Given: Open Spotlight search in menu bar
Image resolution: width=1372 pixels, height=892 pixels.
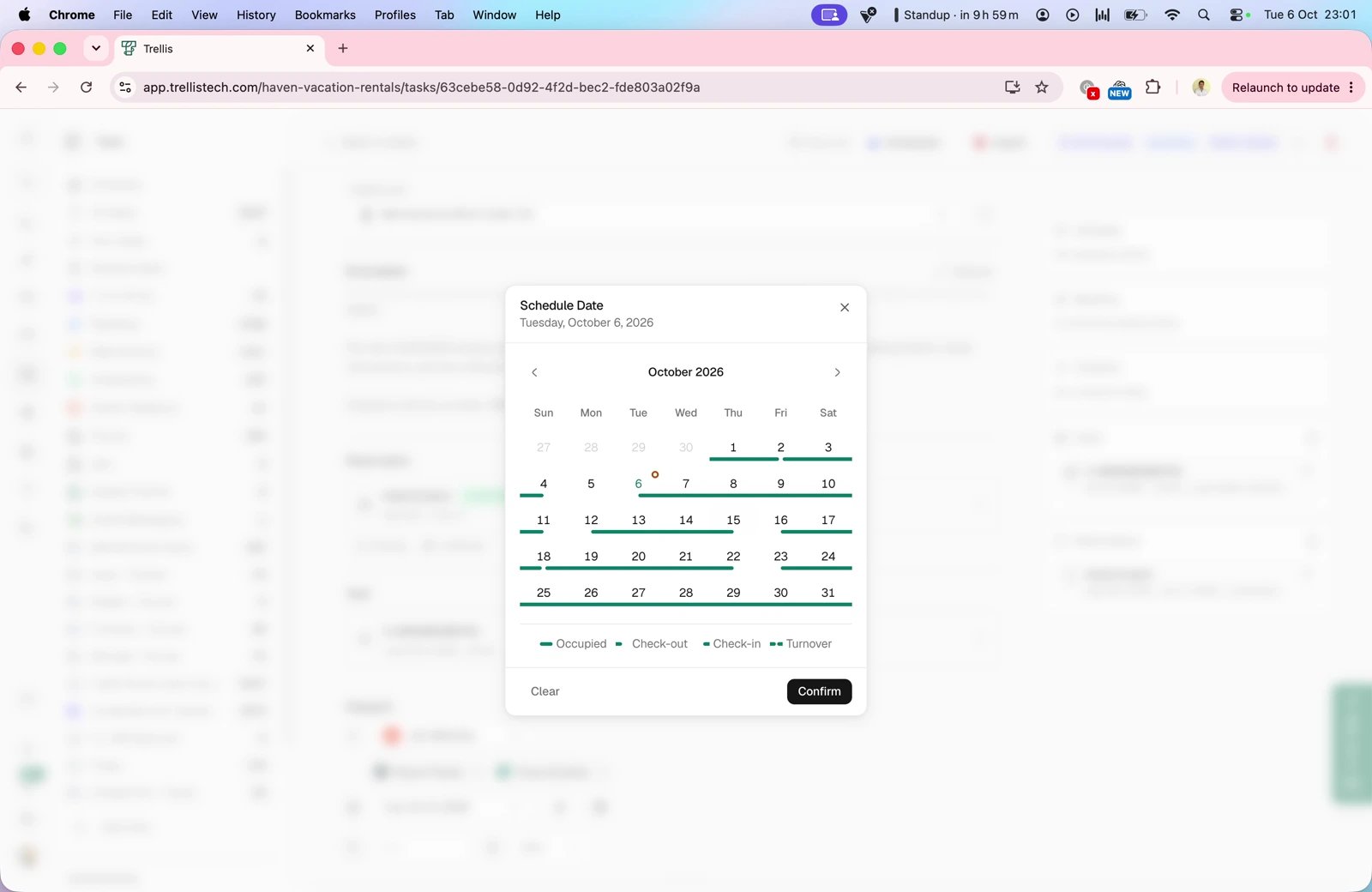Looking at the screenshot, I should (1204, 15).
